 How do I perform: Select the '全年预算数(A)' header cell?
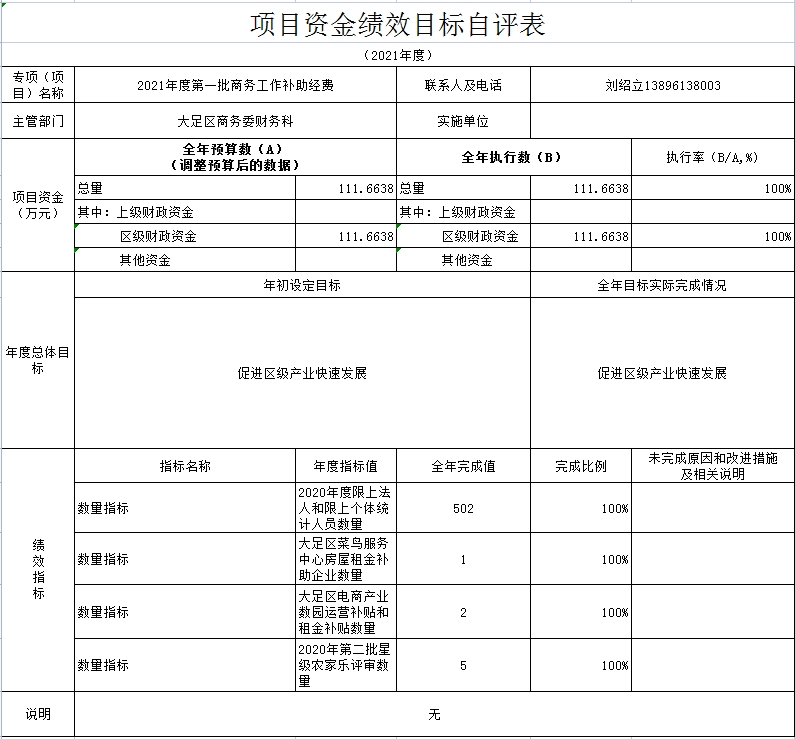pyautogui.click(x=235, y=157)
